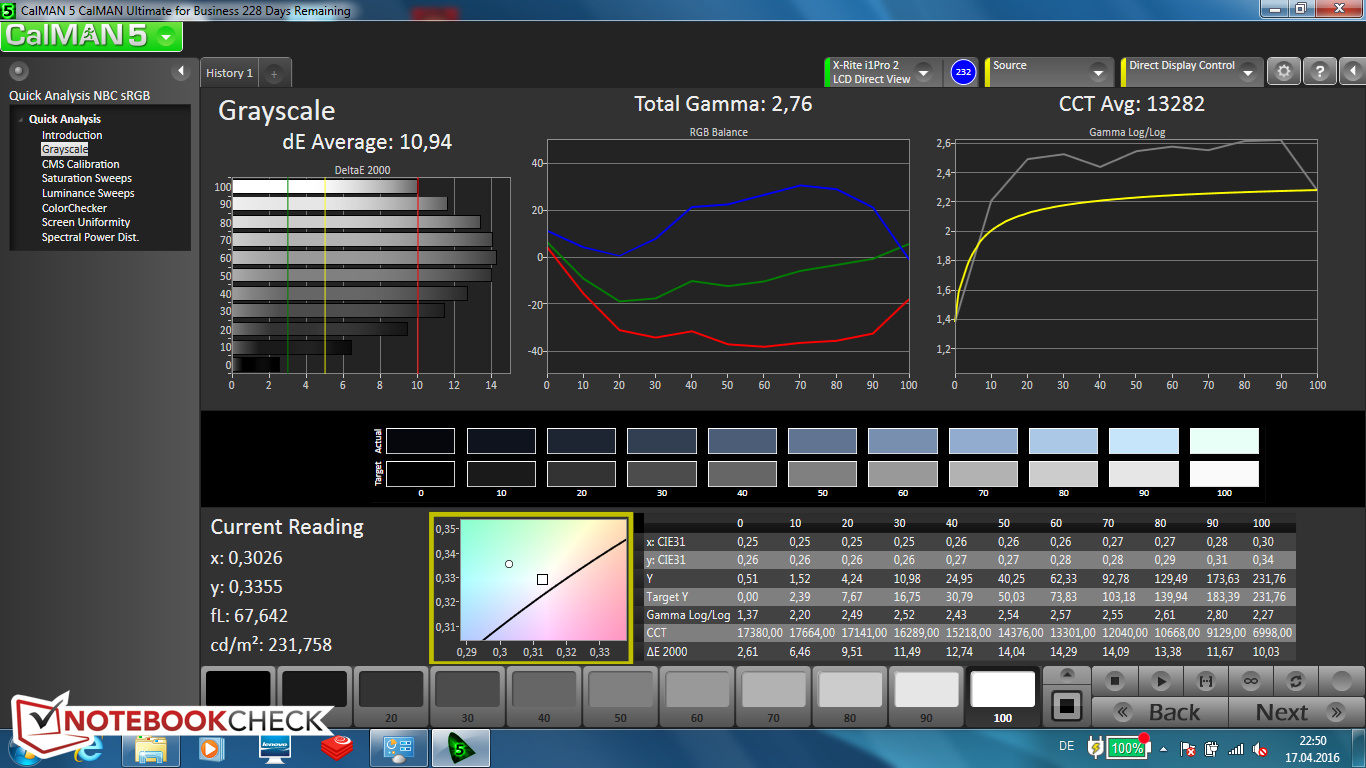Open the X-Rite i1Pro 2 meter dropdown
This screenshot has width=1366, height=768.
(x=923, y=73)
